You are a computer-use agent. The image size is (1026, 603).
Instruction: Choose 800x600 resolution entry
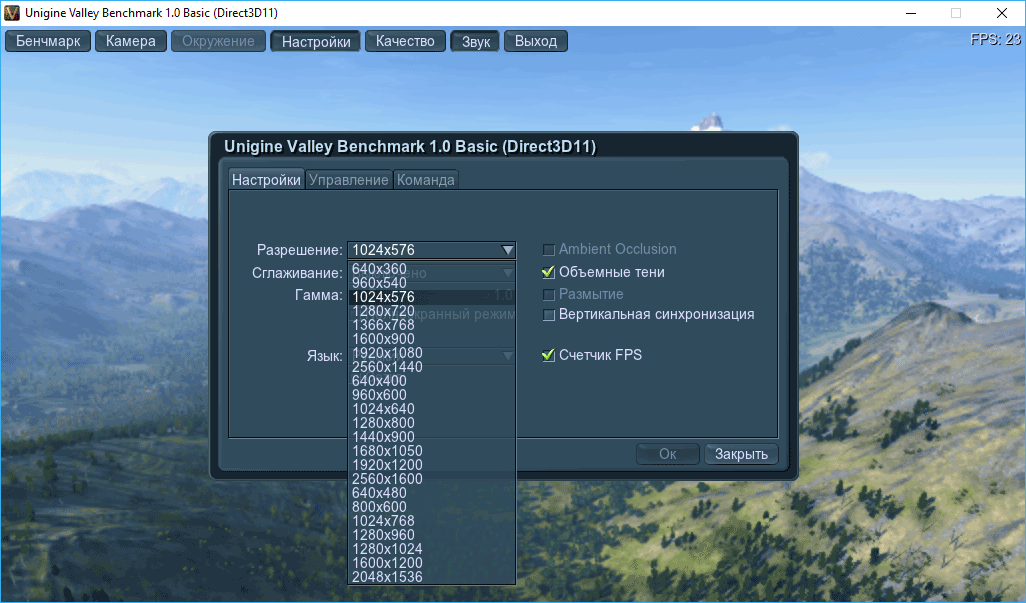[432, 508]
